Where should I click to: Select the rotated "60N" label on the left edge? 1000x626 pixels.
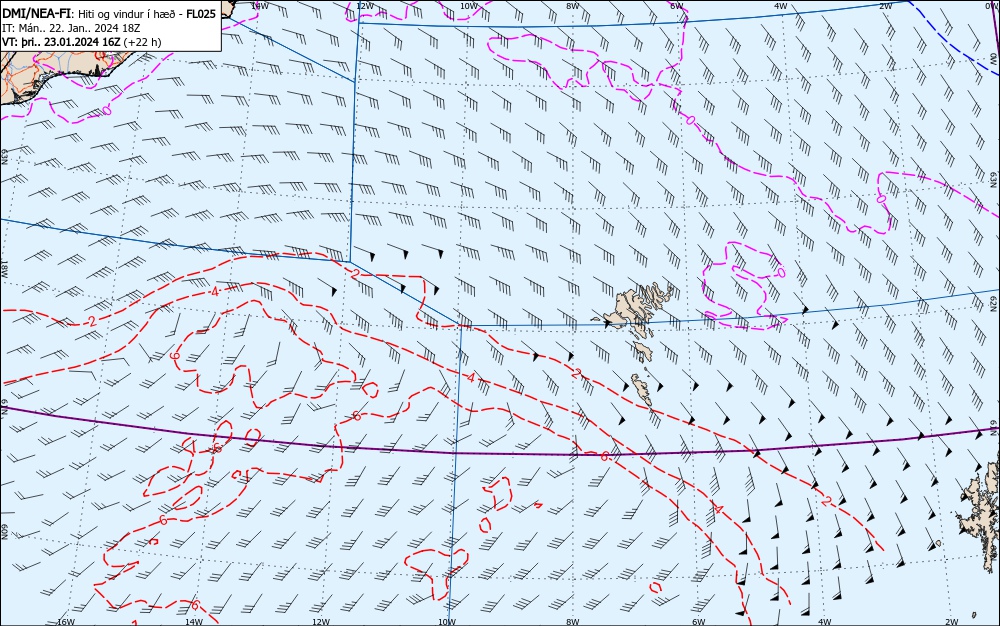4,532
